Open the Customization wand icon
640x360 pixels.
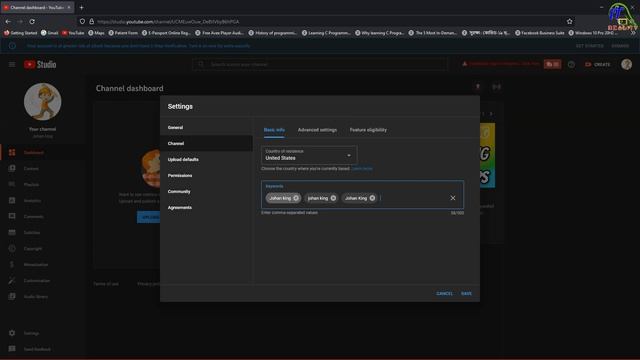[x=12, y=280]
